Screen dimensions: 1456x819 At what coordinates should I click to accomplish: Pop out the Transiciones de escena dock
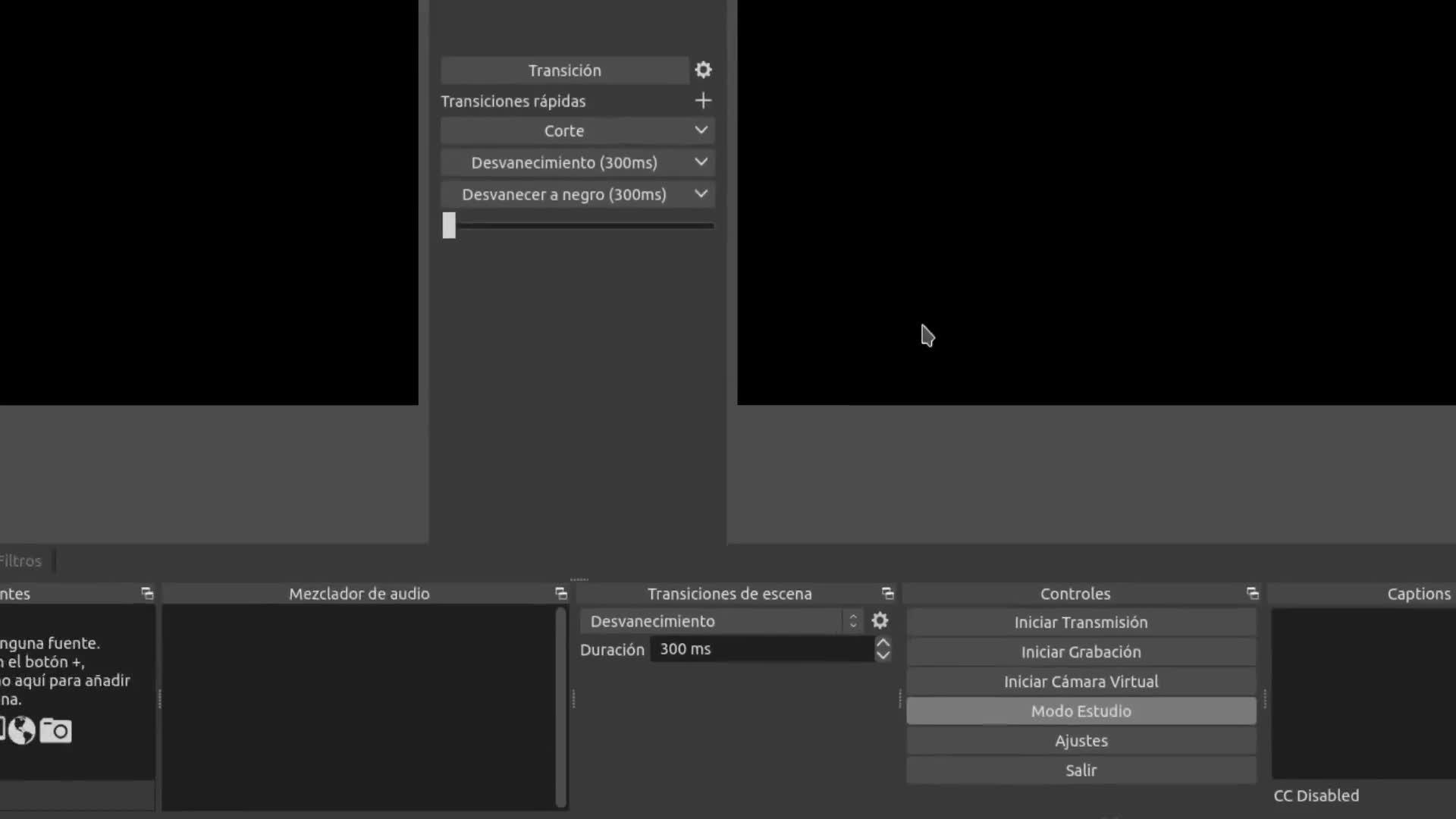click(x=887, y=594)
